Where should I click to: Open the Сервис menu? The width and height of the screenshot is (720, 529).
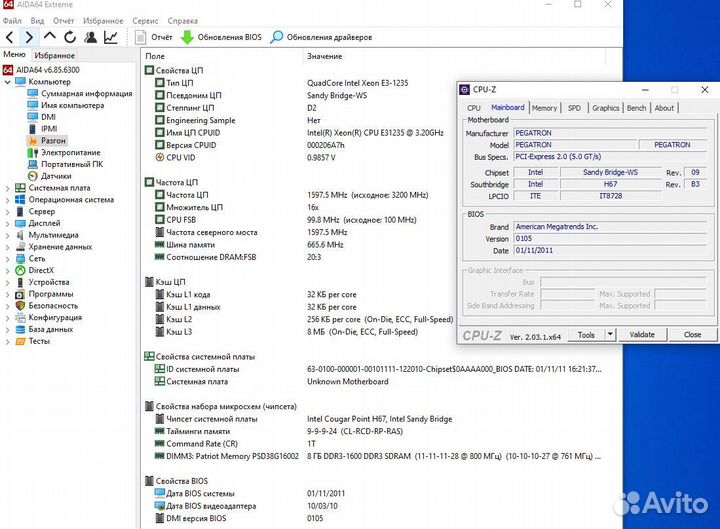click(145, 21)
